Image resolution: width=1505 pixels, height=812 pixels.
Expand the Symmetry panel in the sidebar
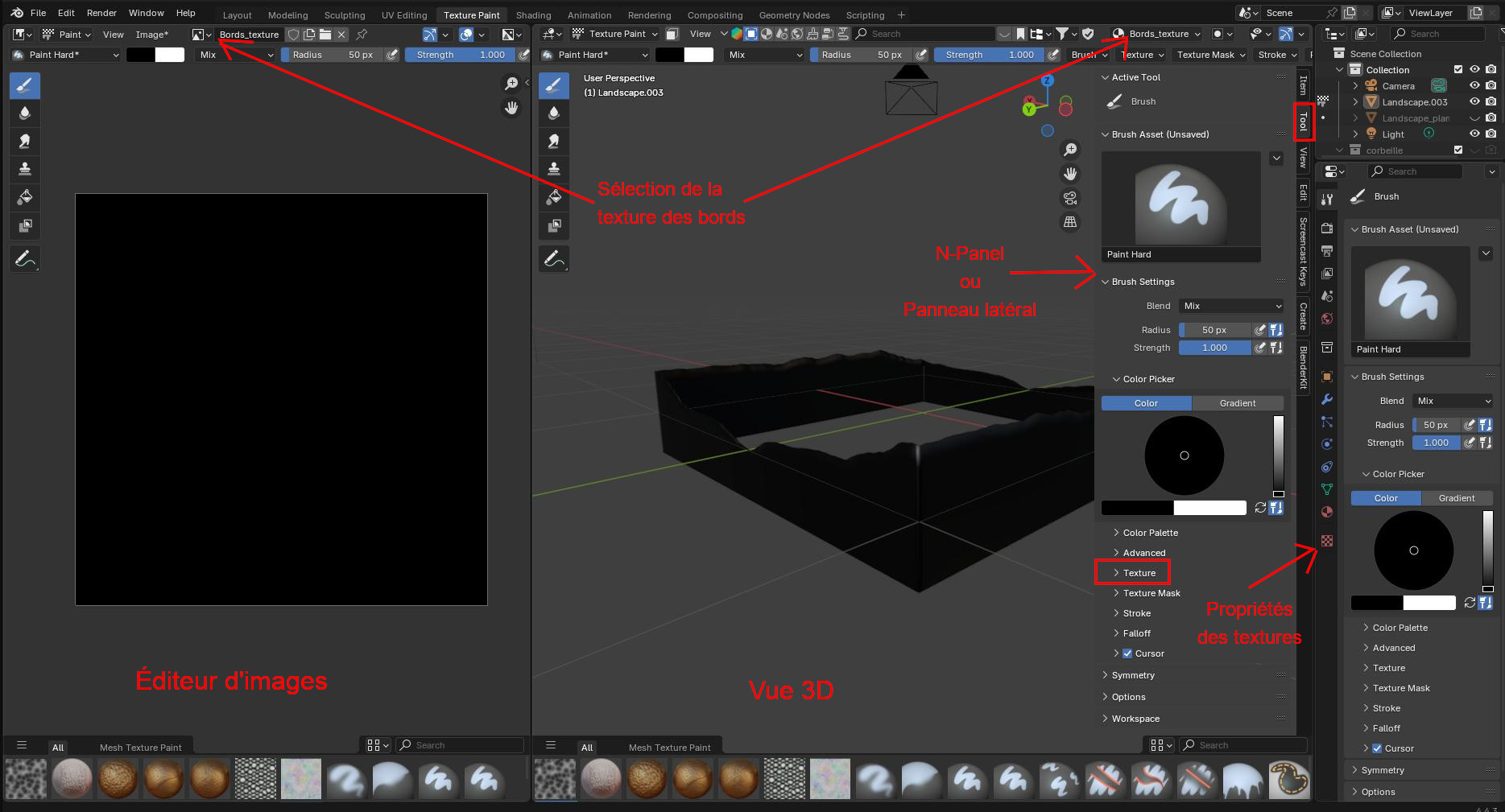click(x=1133, y=675)
